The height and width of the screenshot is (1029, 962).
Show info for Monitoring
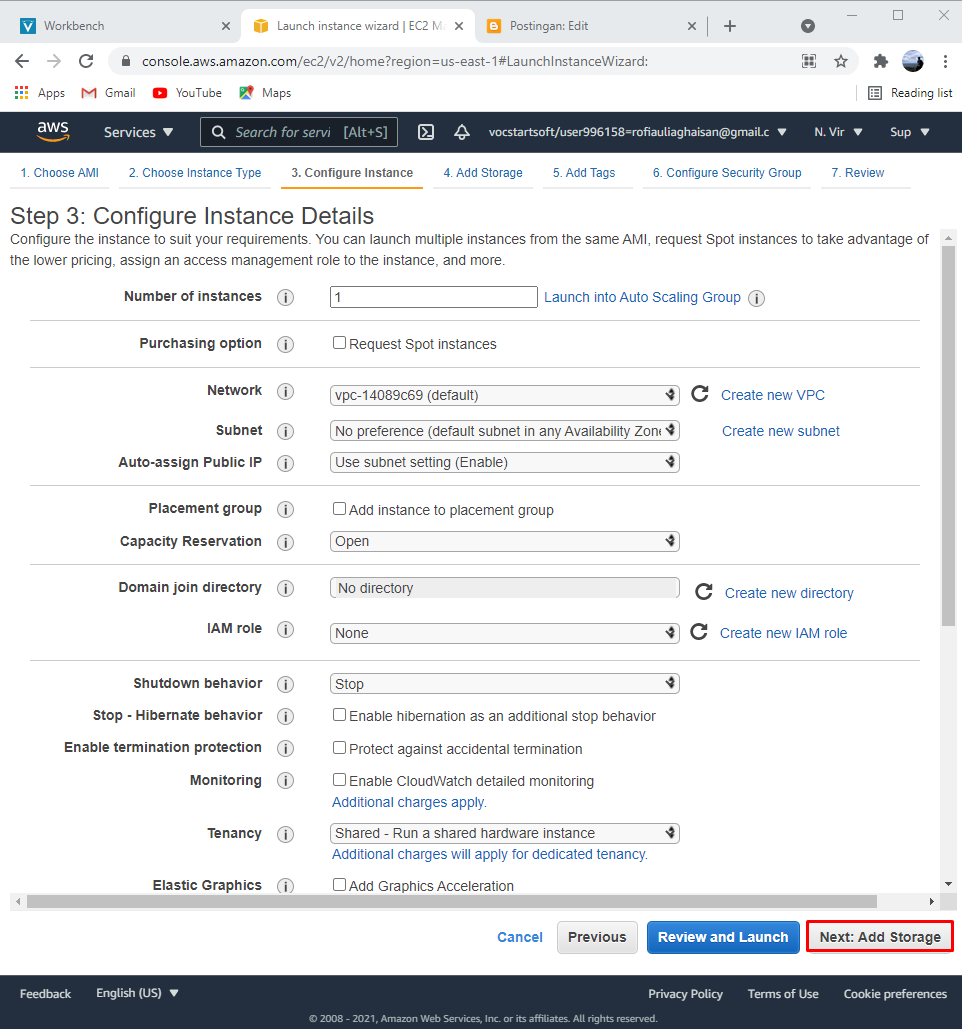point(285,780)
